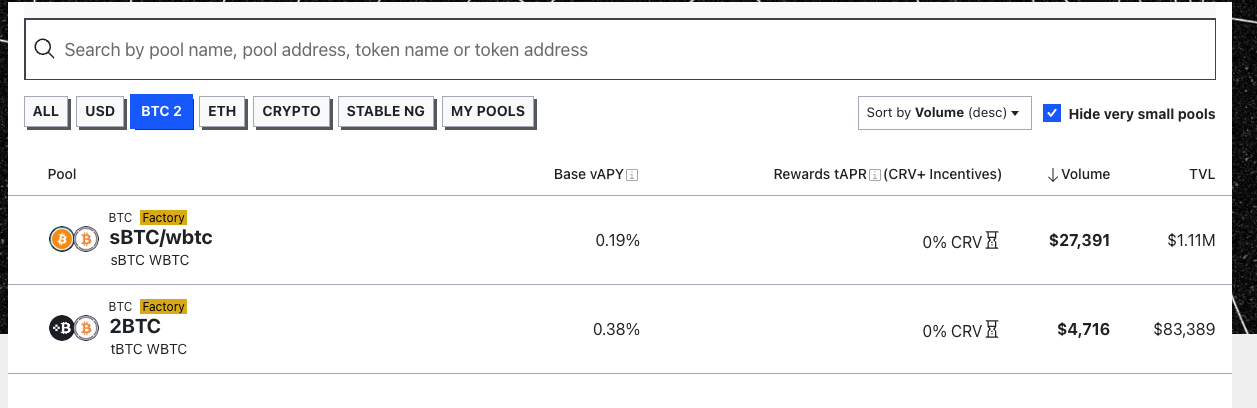Click the Volume sort arrow icon
1257x408 pixels.
coord(1053,175)
